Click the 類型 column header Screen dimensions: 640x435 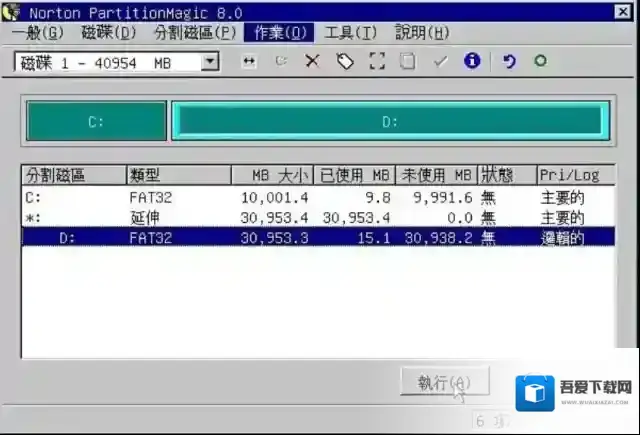point(179,175)
